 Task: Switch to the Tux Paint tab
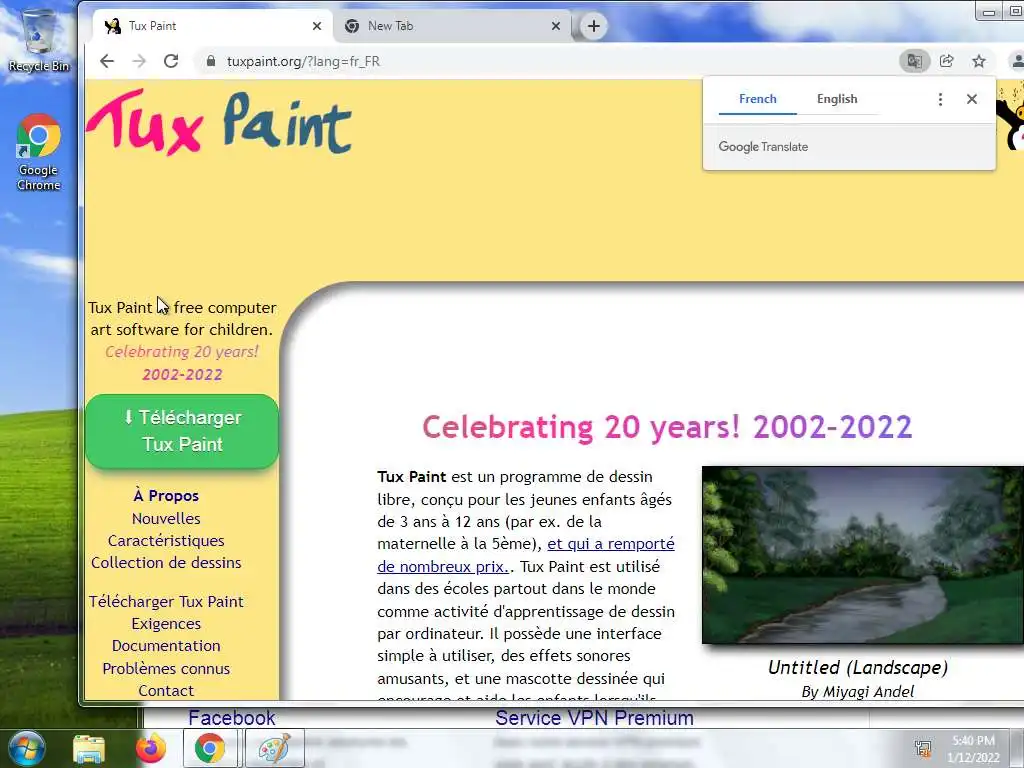[x=211, y=26]
